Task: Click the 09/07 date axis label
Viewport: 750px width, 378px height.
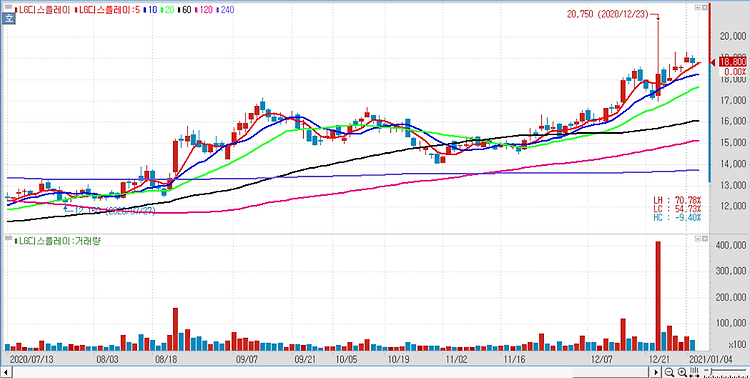Action: coord(246,359)
